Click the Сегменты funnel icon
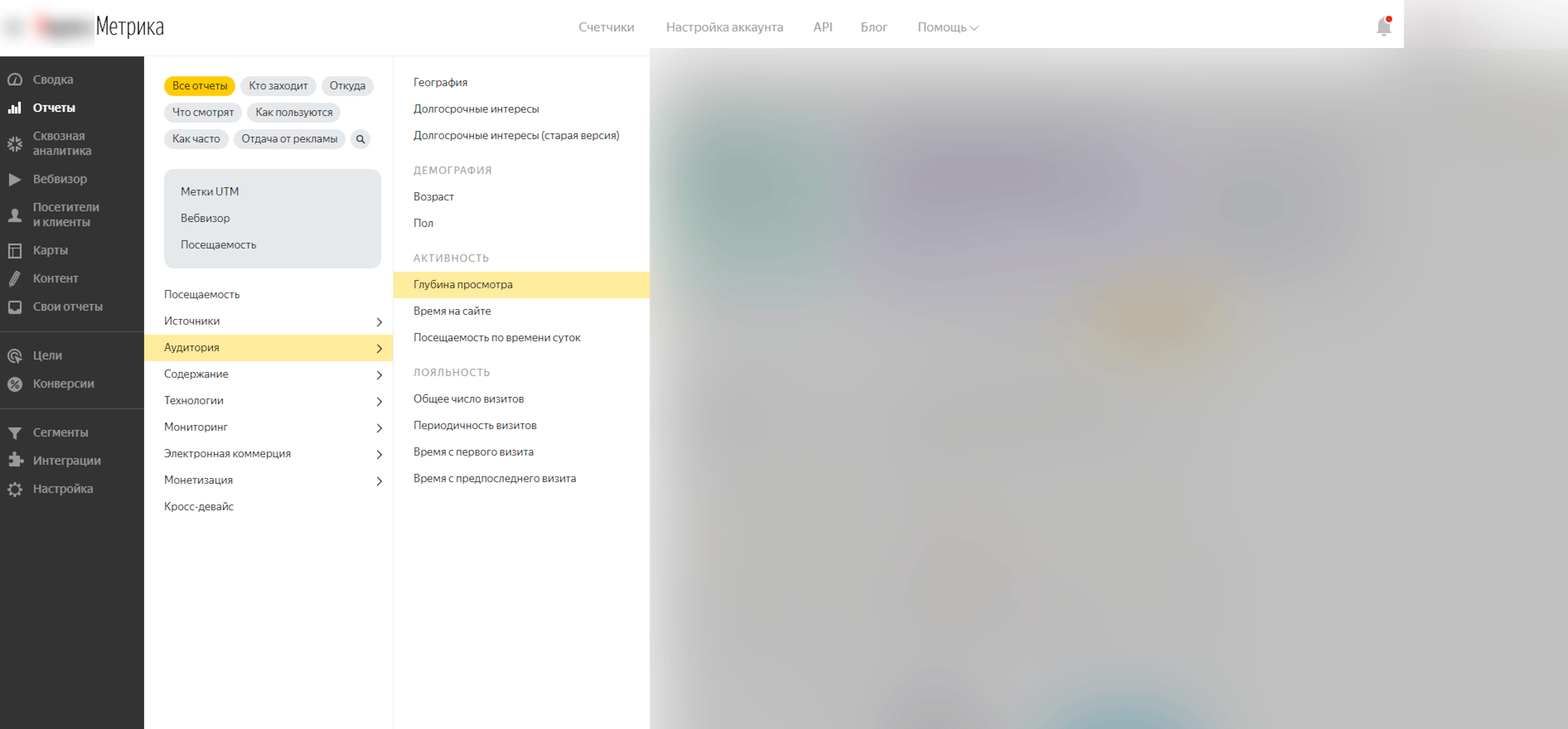Screen dimensions: 1568x729 point(15,432)
